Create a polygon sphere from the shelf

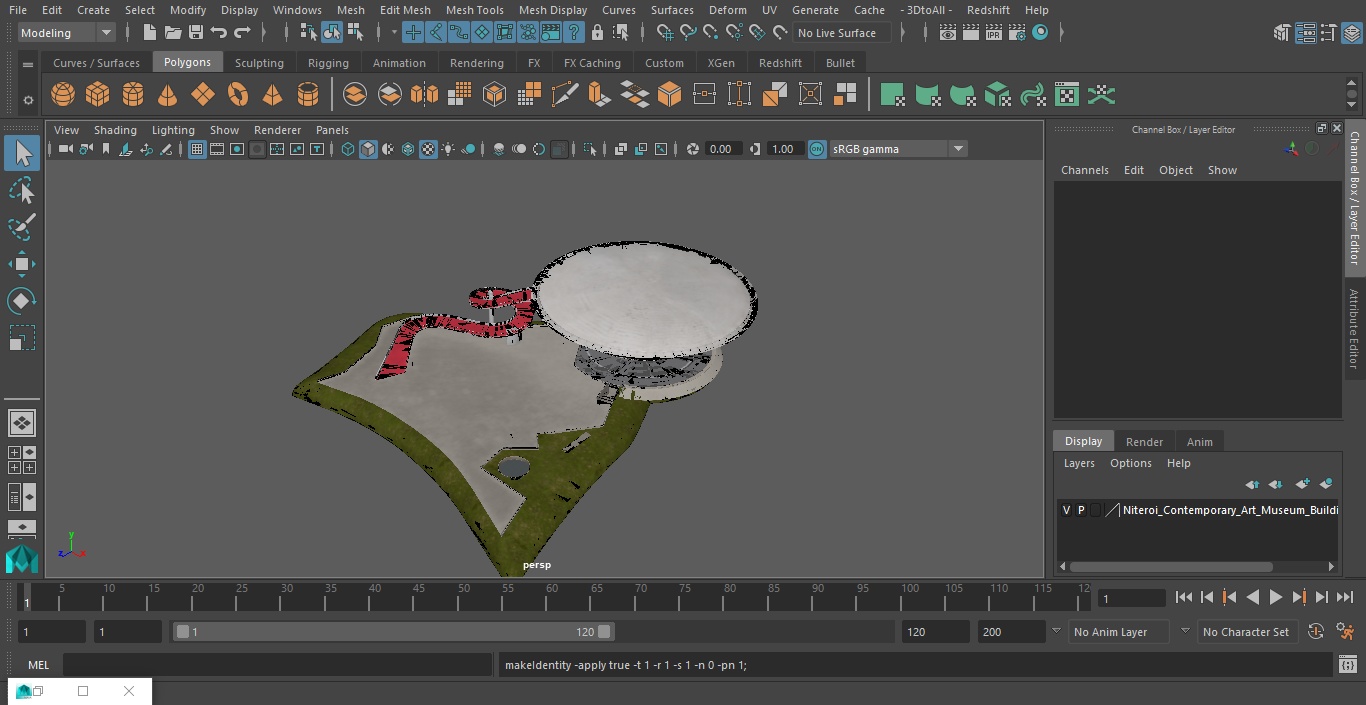[x=63, y=95]
